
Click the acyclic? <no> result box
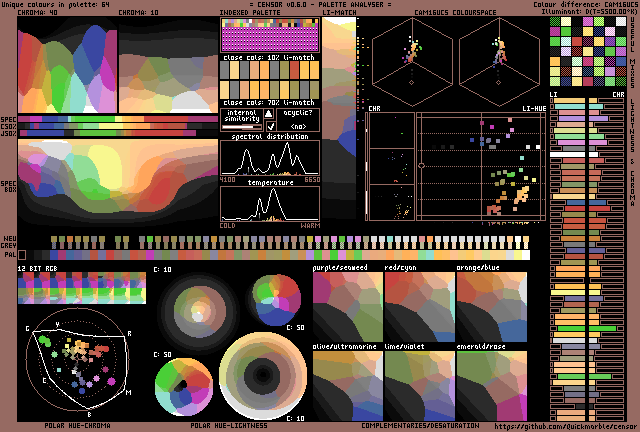pos(298,120)
